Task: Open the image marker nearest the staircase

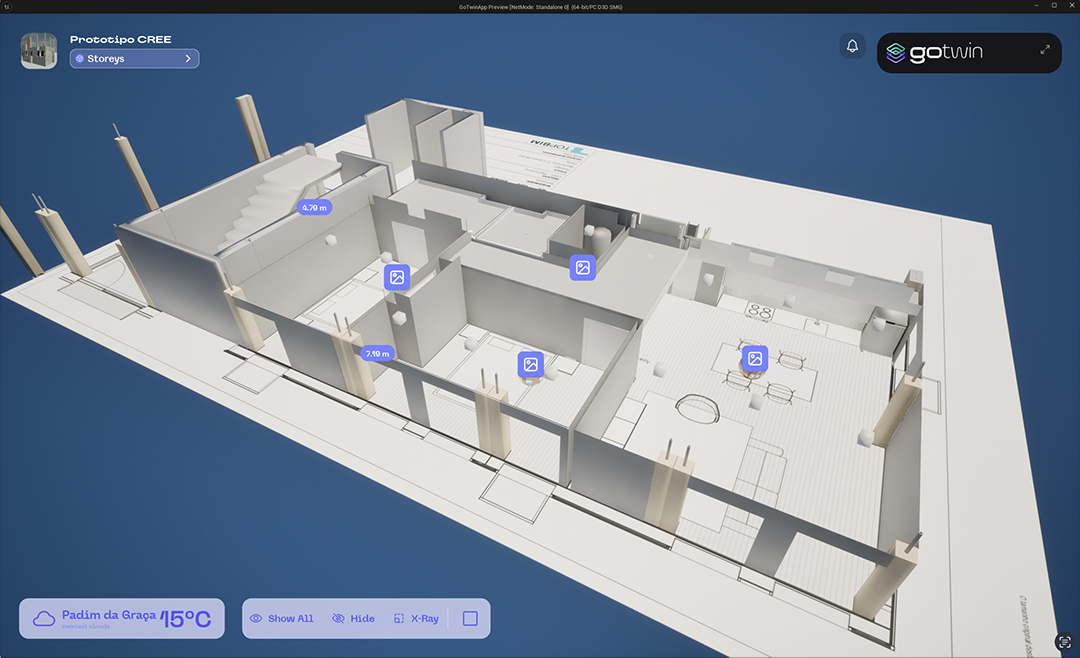Action: [x=397, y=277]
